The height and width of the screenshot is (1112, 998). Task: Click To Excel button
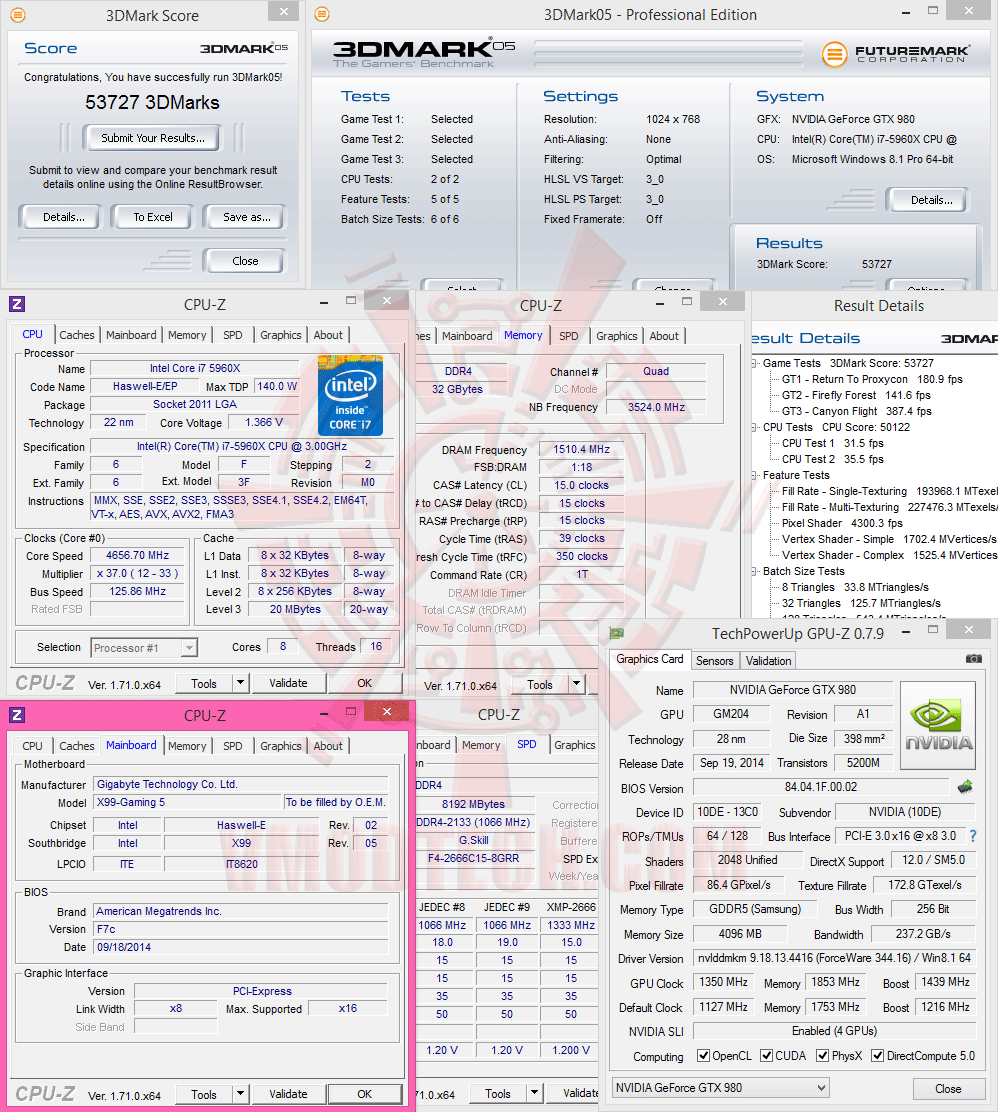pos(153,217)
